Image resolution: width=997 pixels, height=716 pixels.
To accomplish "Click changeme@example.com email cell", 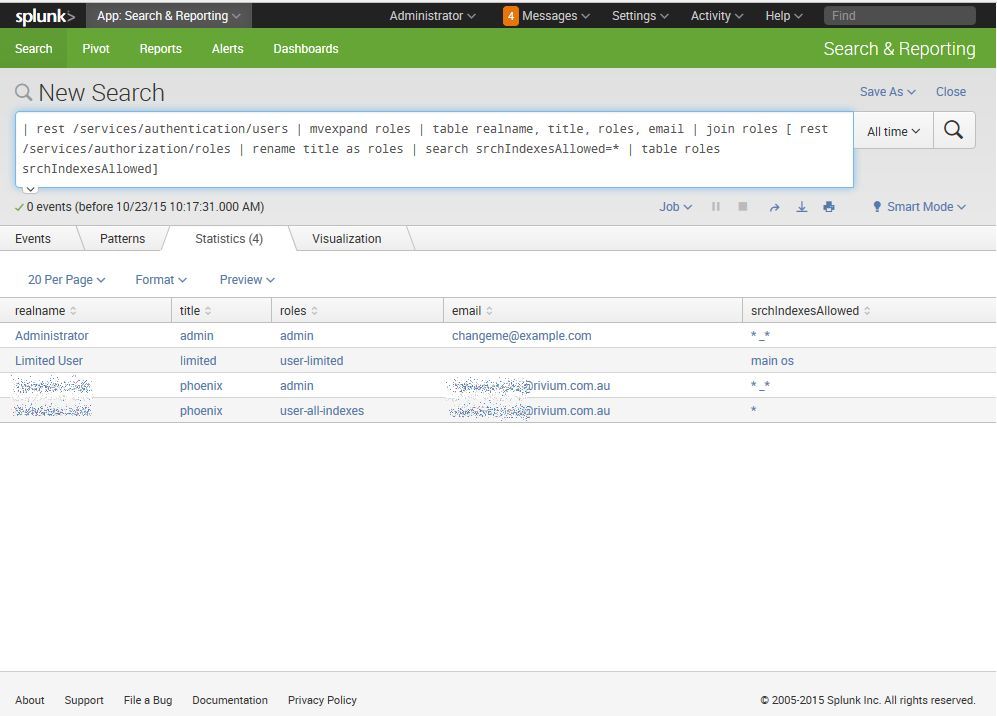I will coord(521,336).
